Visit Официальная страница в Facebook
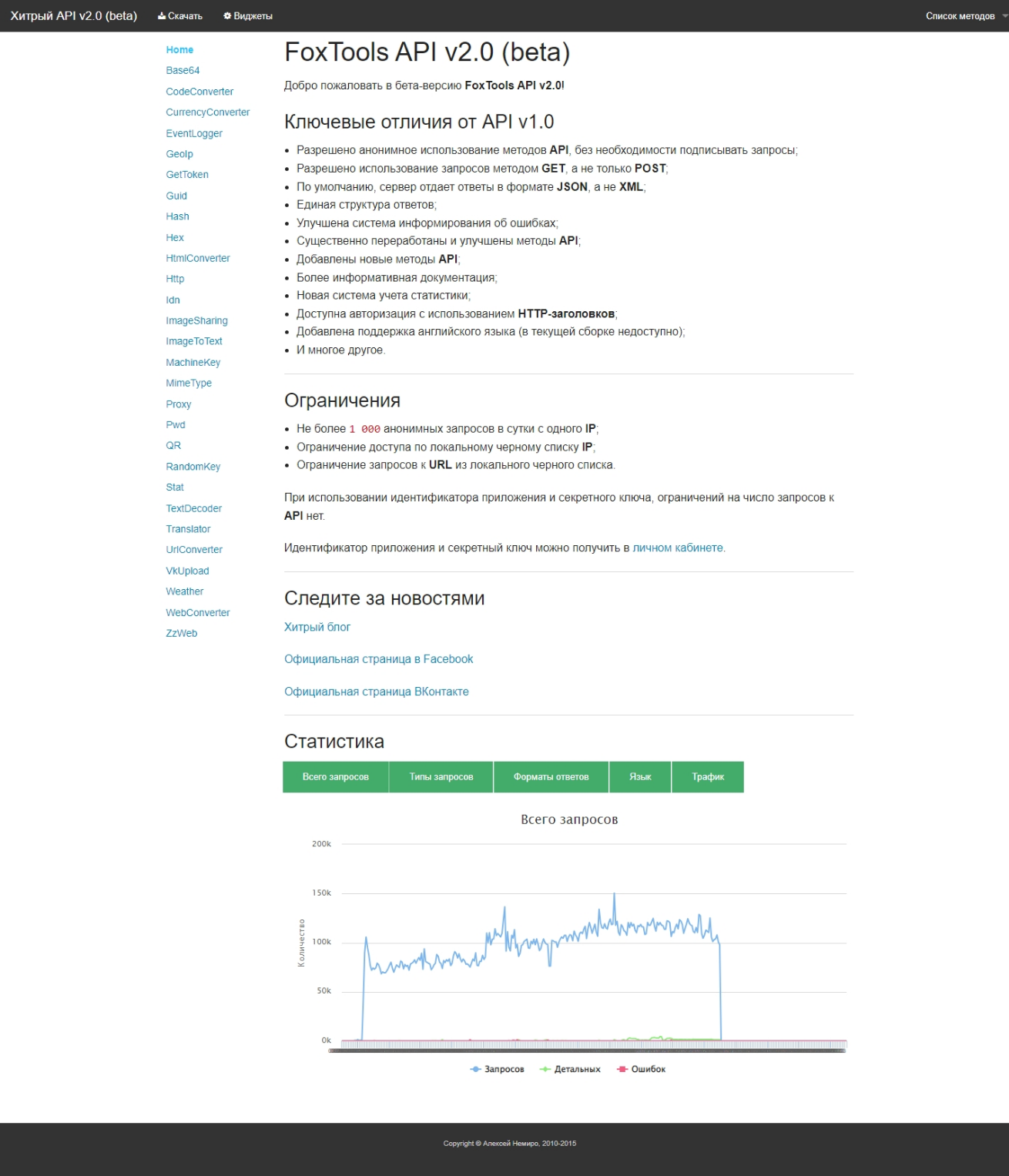 [379, 659]
